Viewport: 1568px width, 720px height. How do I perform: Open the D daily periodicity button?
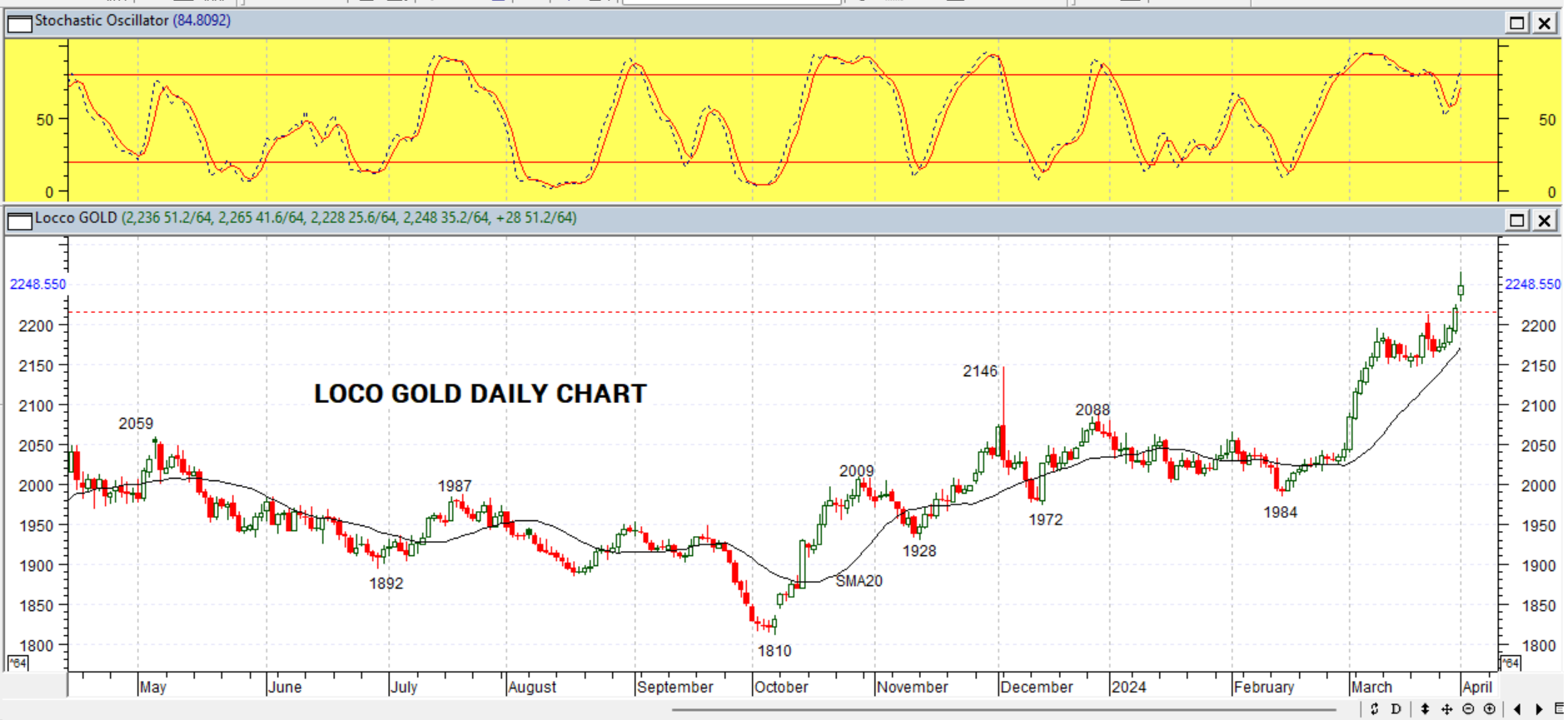(1396, 709)
